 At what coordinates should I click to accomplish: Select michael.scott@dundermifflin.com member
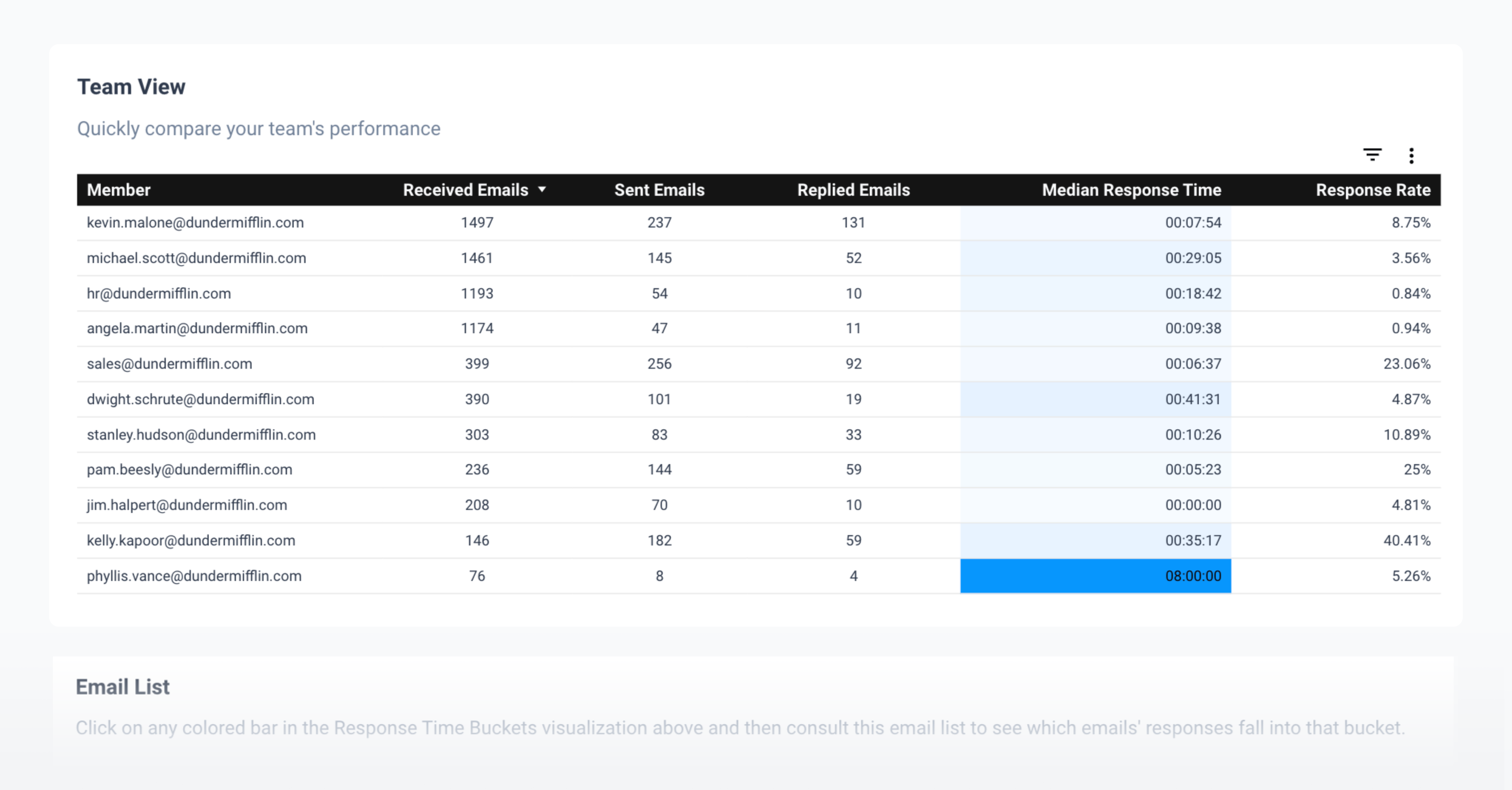pyautogui.click(x=197, y=258)
